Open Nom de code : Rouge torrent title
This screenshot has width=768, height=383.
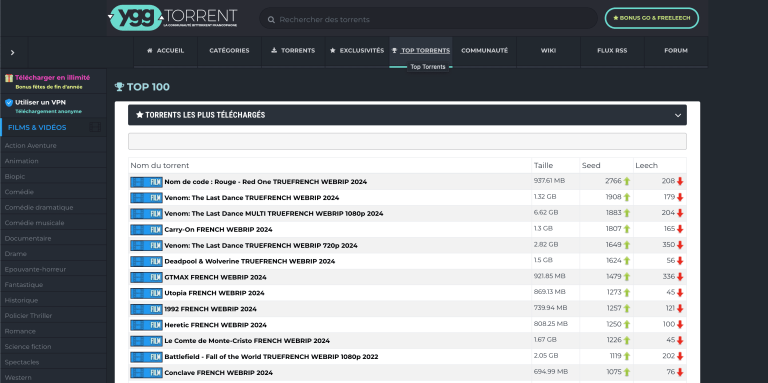click(265, 182)
